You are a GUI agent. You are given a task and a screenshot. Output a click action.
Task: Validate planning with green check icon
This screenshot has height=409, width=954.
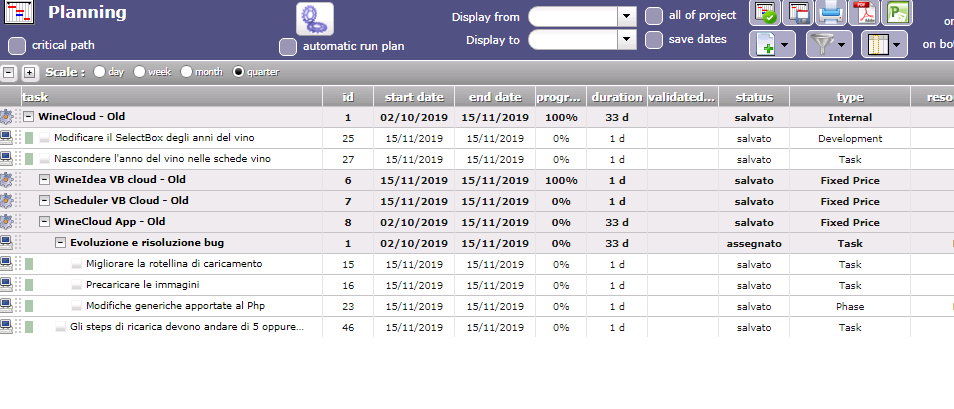click(x=765, y=13)
